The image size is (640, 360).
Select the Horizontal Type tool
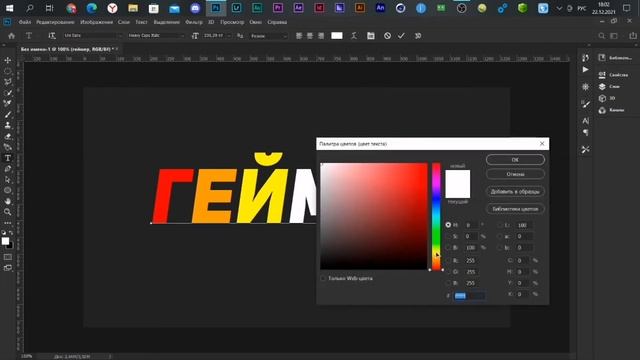(x=7, y=158)
